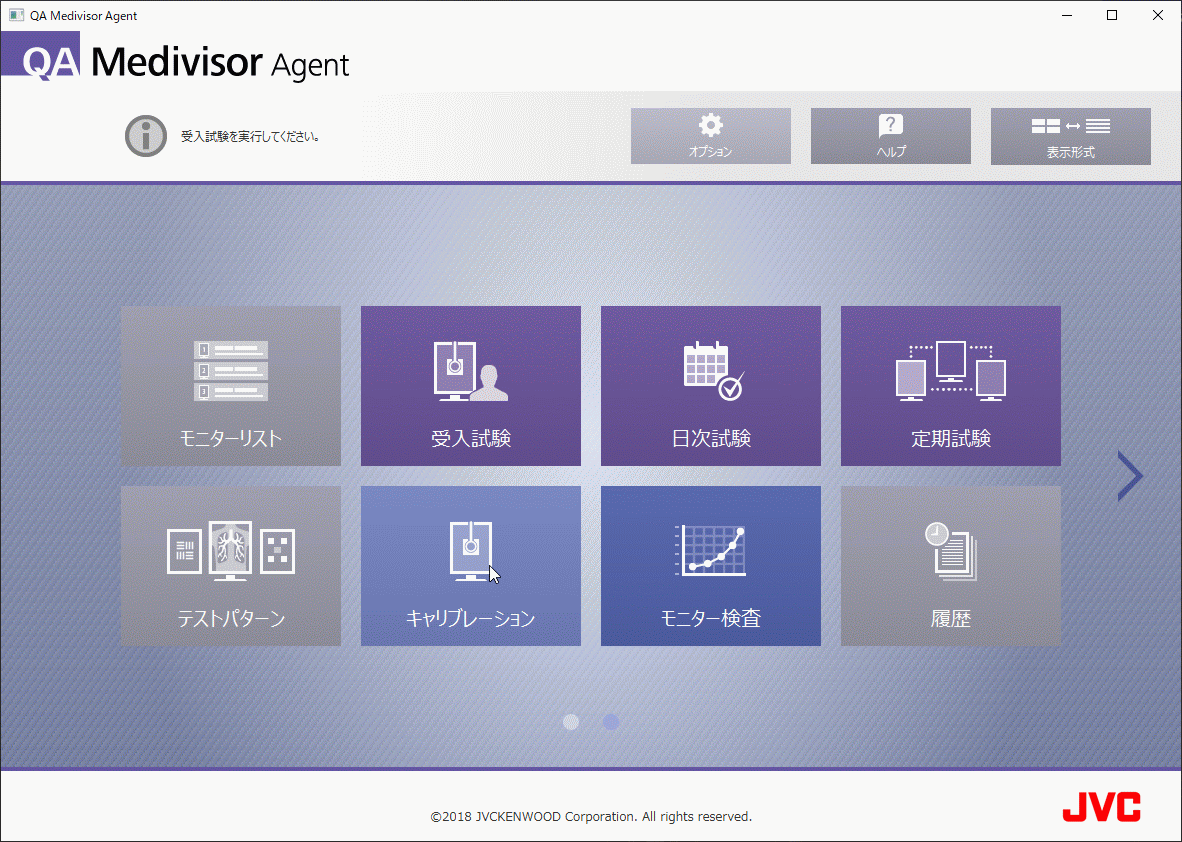The width and height of the screenshot is (1182, 842).
Task: Maximize the QA Medivisor Agent window
Action: (x=1112, y=15)
